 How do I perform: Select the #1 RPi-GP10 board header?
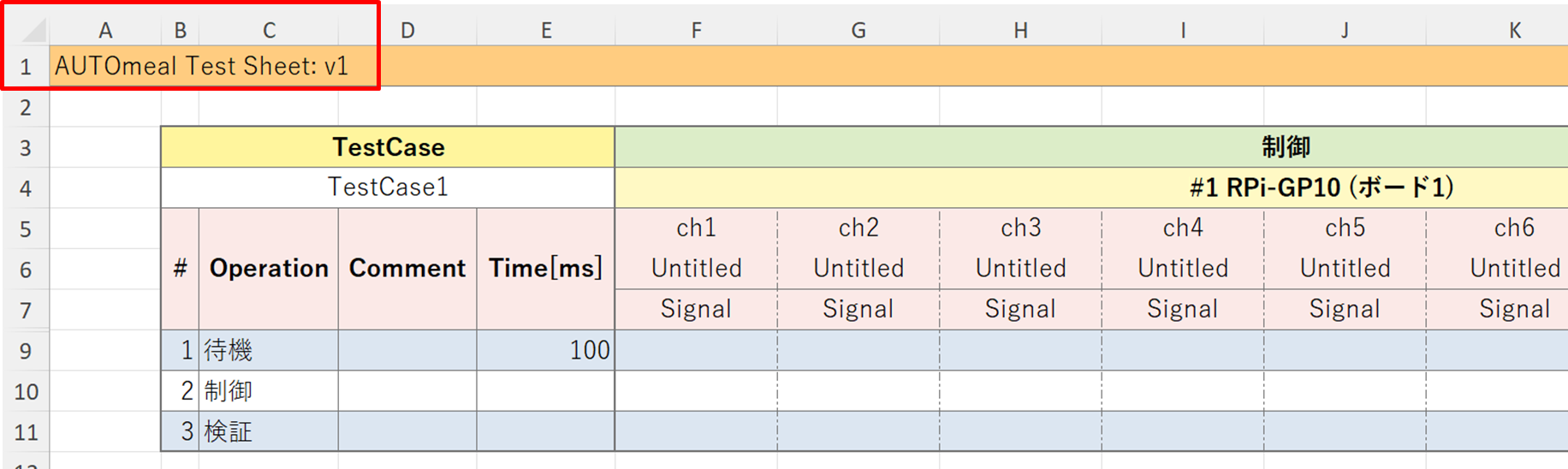(1321, 187)
